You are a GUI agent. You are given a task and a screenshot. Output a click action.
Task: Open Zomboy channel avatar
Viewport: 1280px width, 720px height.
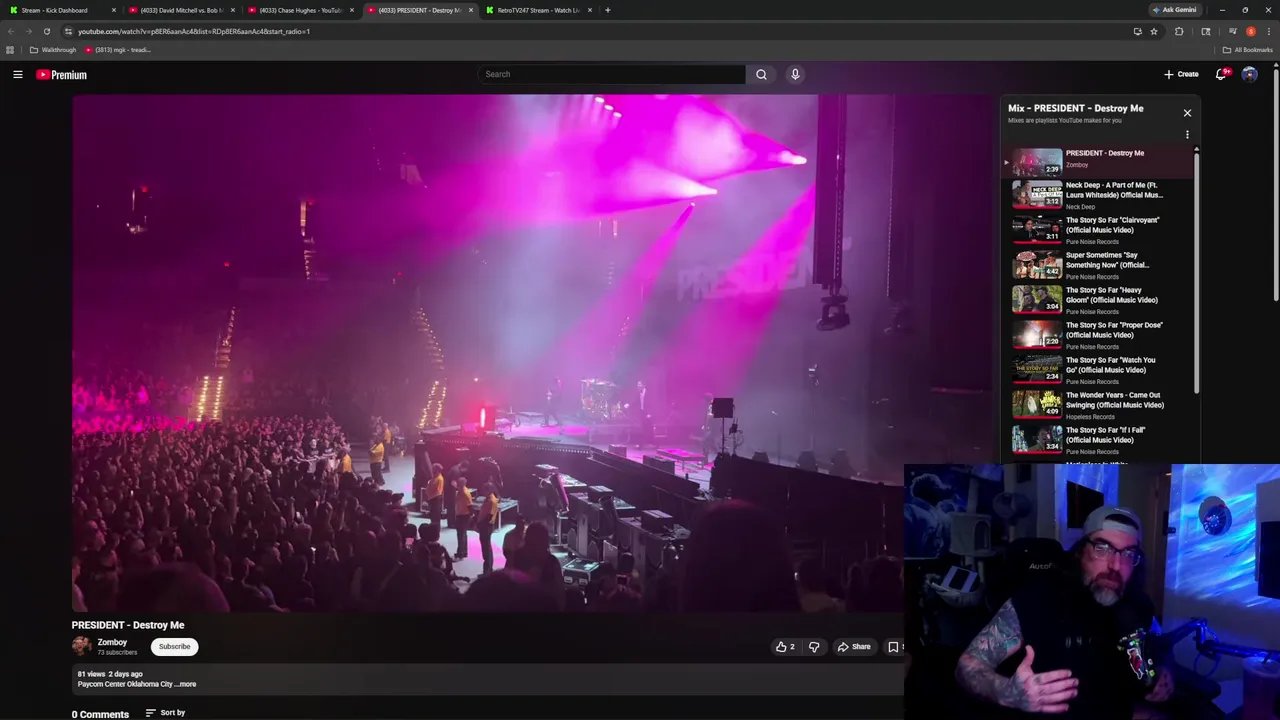tap(81, 646)
